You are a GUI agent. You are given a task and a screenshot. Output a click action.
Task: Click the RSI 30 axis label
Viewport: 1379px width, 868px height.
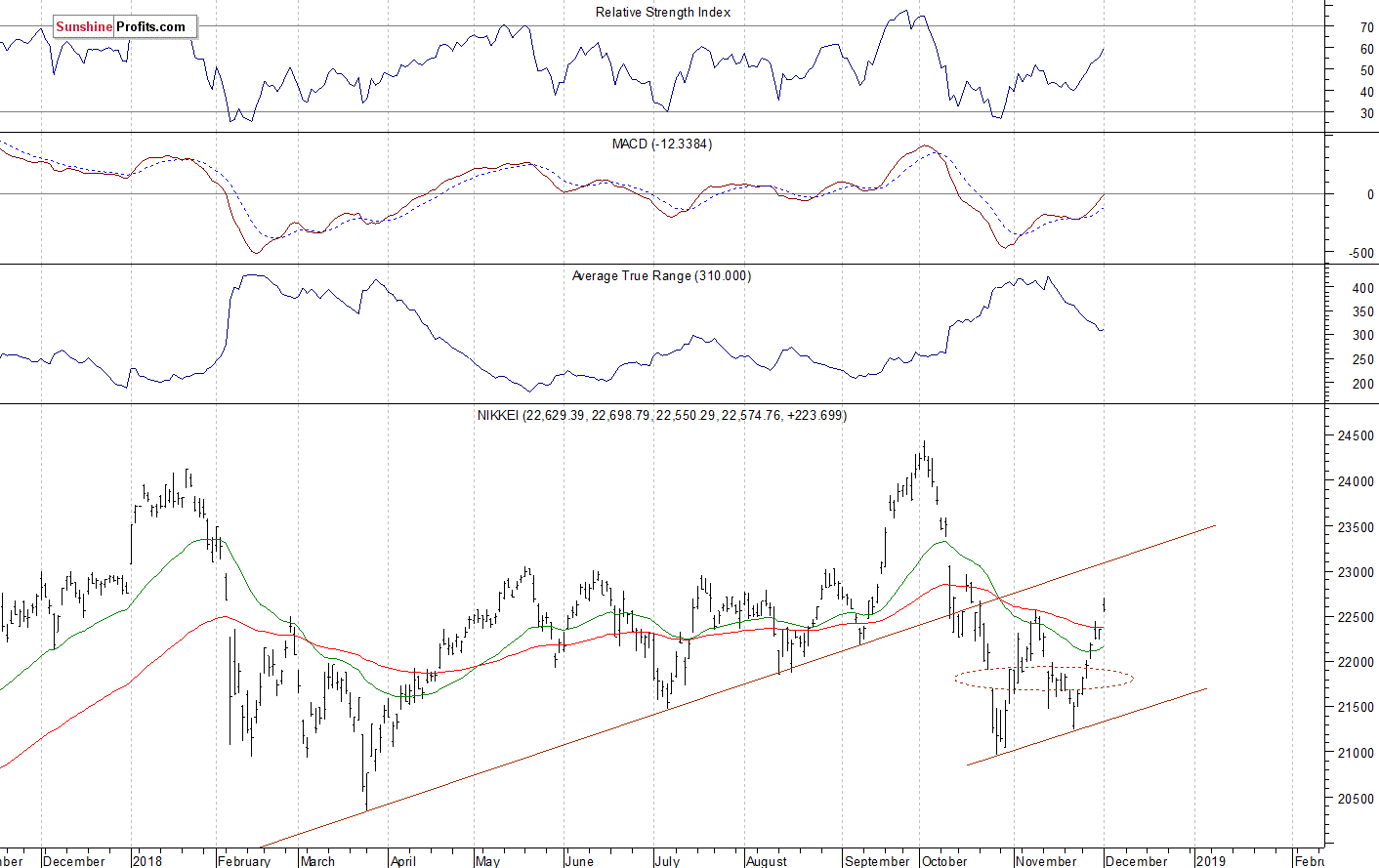1366,113
